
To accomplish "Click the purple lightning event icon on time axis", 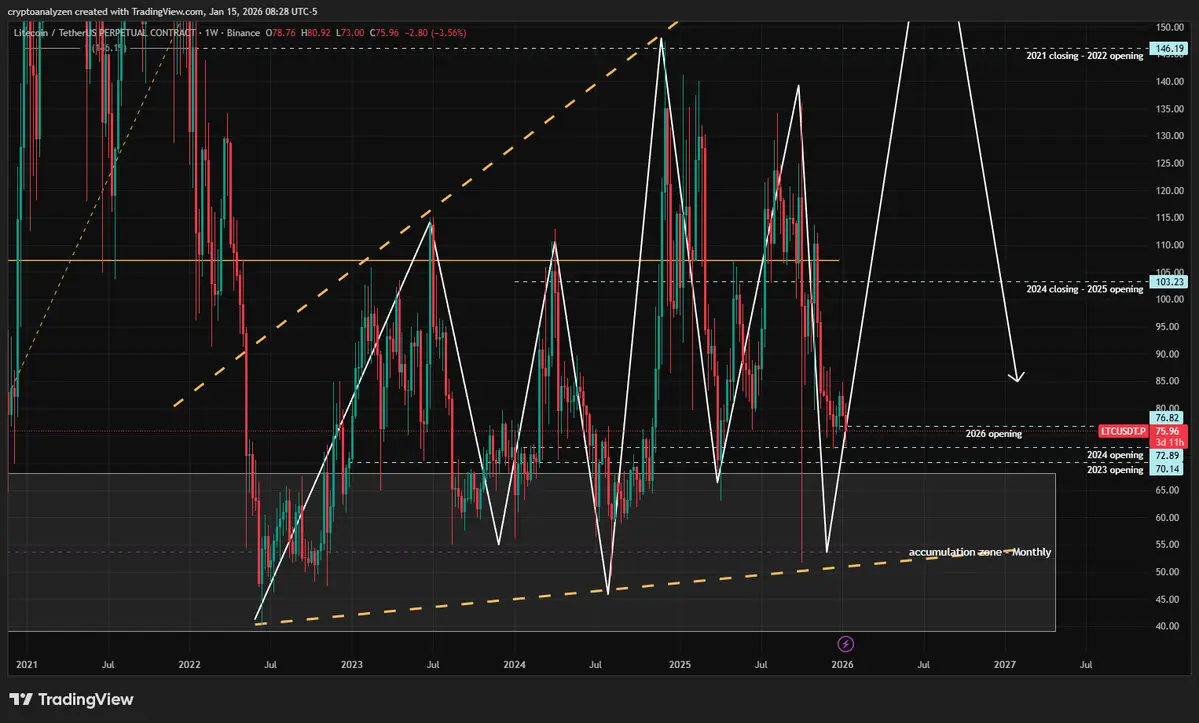I will (x=845, y=644).
